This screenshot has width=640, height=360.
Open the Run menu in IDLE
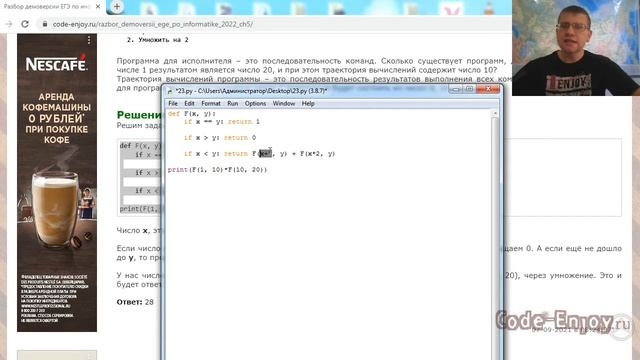[232, 104]
